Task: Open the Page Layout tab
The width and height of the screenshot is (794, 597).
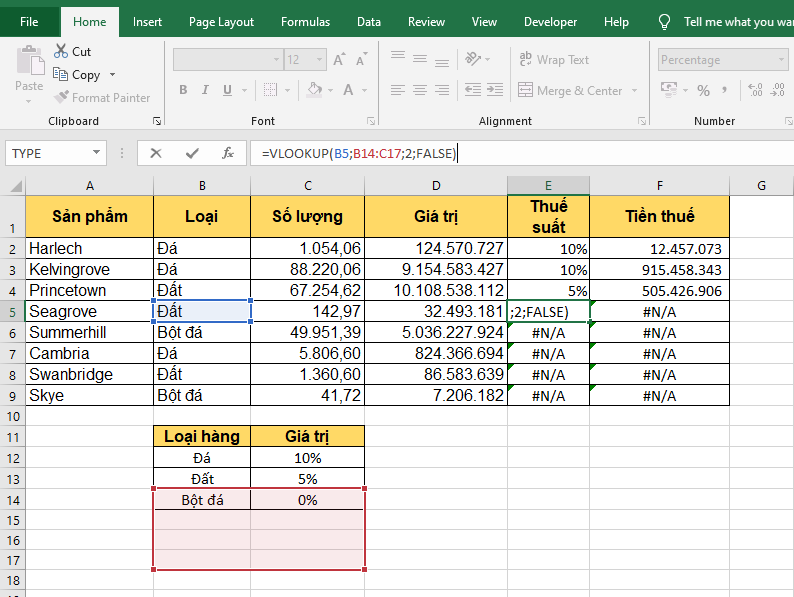Action: (x=221, y=22)
